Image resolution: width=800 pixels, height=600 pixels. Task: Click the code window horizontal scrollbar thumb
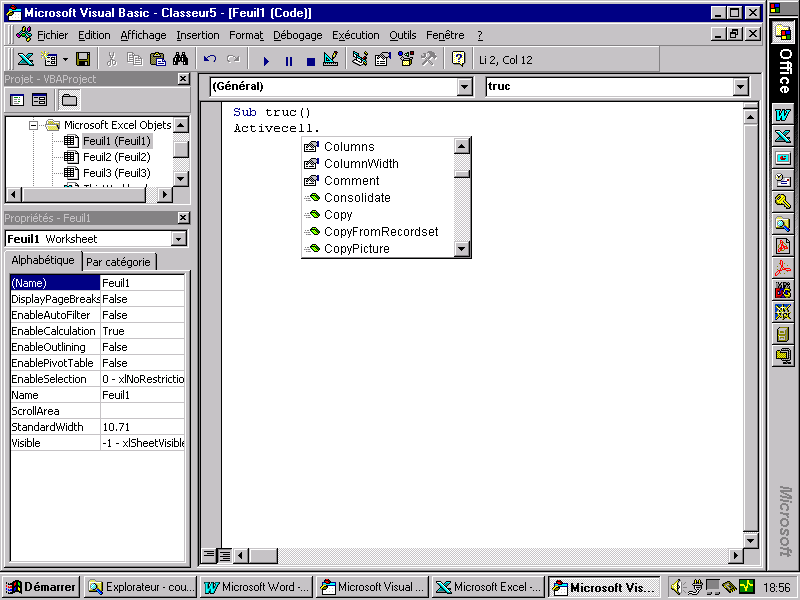click(263, 555)
